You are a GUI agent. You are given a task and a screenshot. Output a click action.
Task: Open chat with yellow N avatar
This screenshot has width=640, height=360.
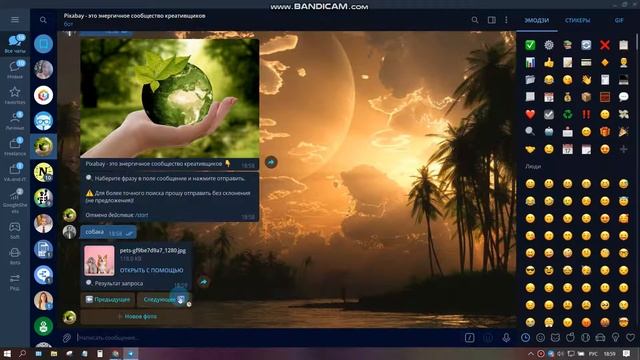(43, 172)
